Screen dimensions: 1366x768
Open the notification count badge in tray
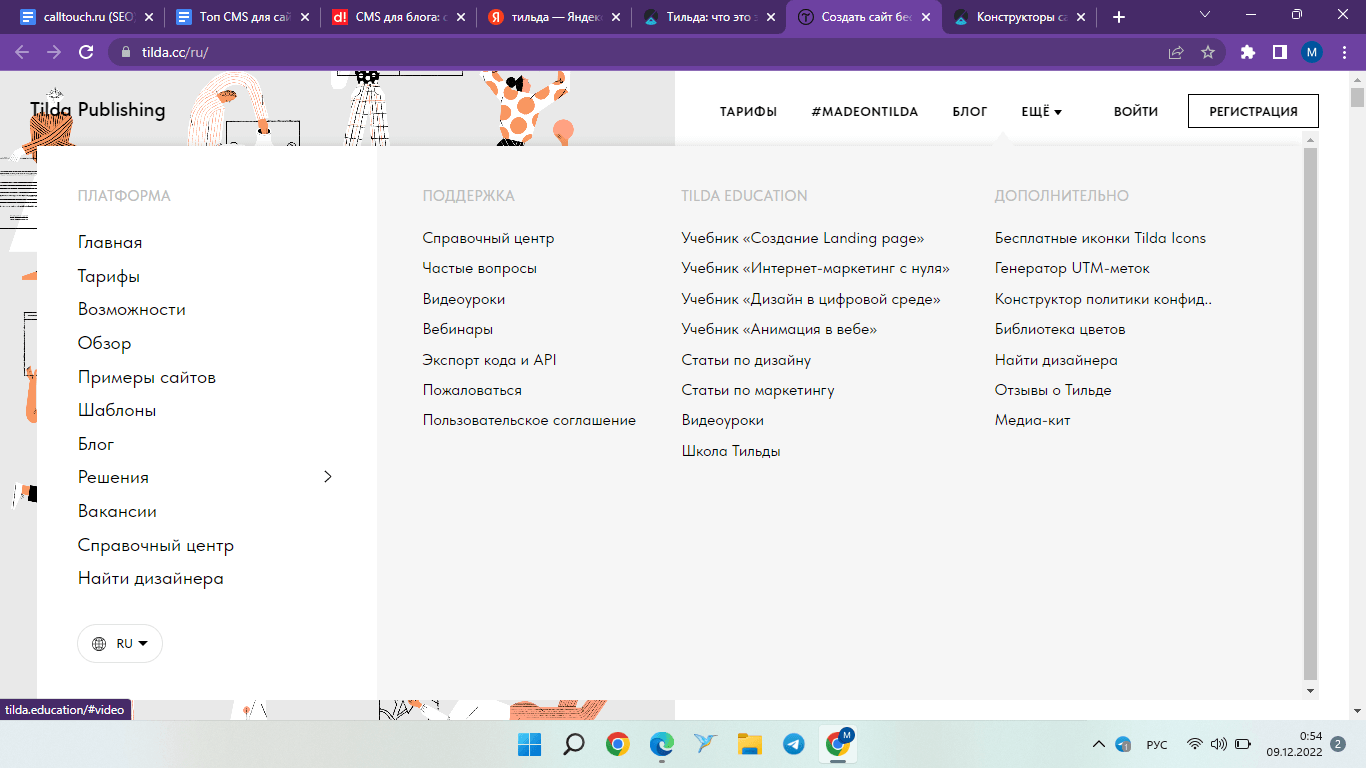1338,744
